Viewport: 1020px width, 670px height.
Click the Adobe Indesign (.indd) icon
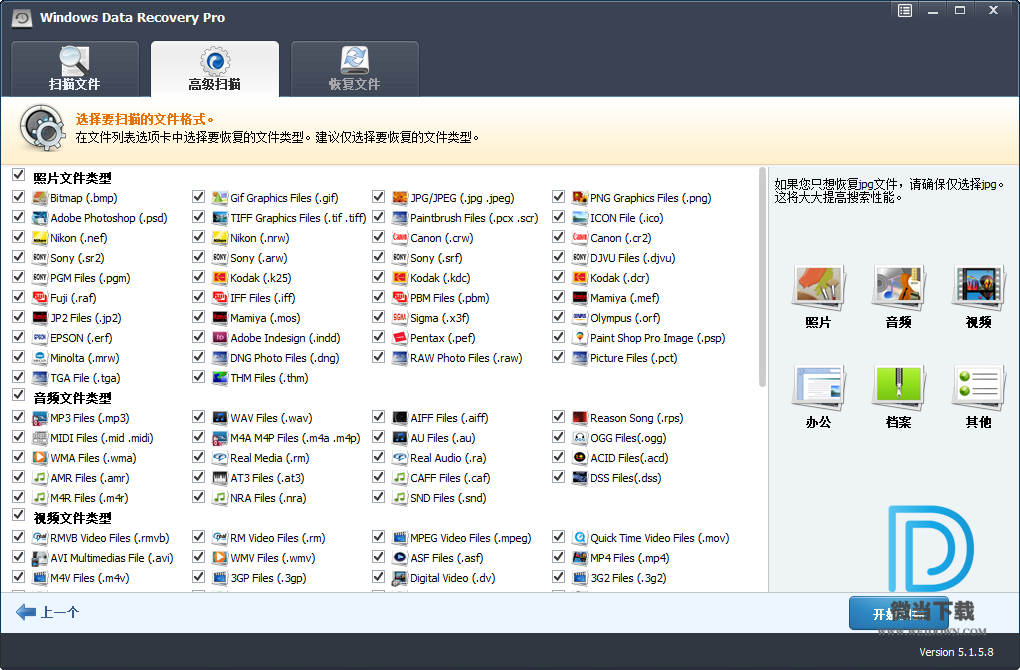(x=220, y=338)
